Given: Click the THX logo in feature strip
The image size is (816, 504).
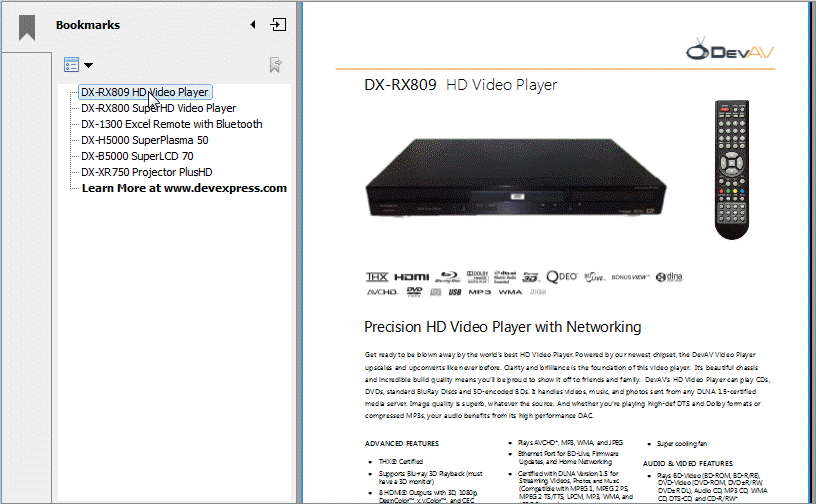Looking at the screenshot, I should coord(377,276).
